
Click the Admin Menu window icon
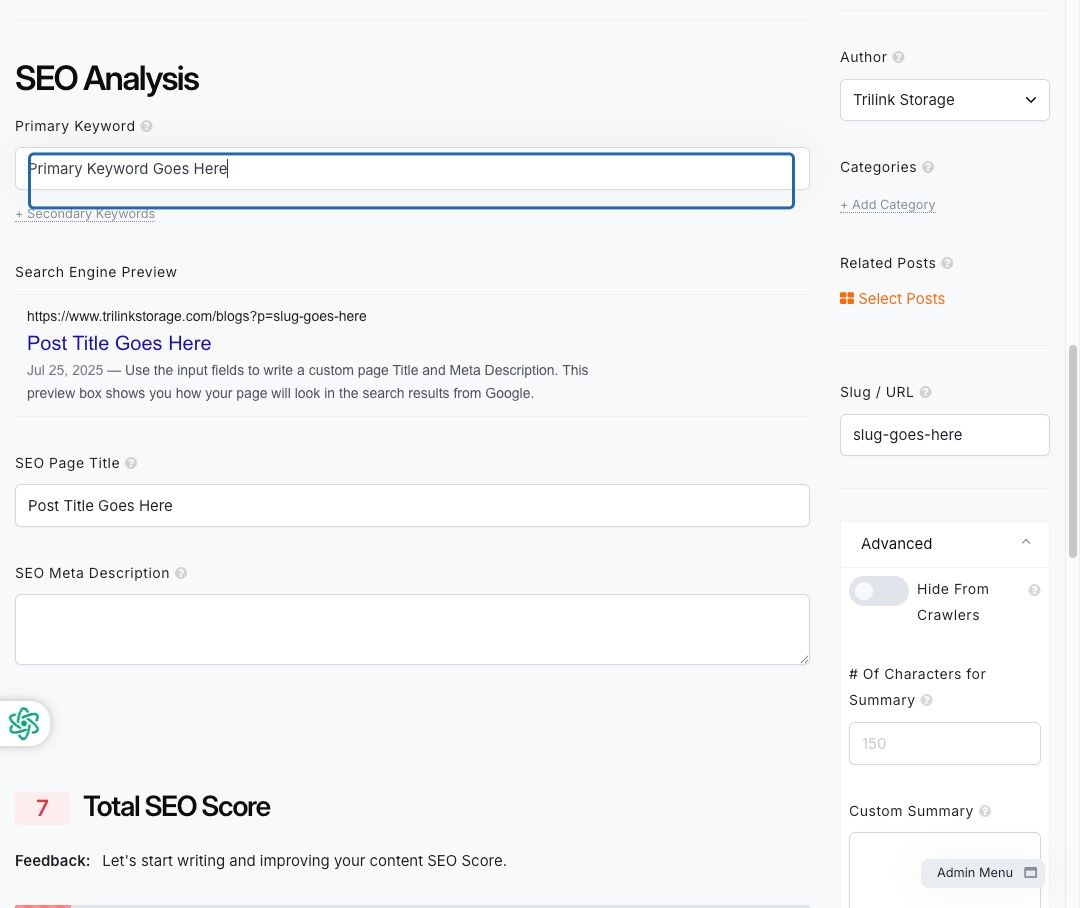pos(1030,873)
